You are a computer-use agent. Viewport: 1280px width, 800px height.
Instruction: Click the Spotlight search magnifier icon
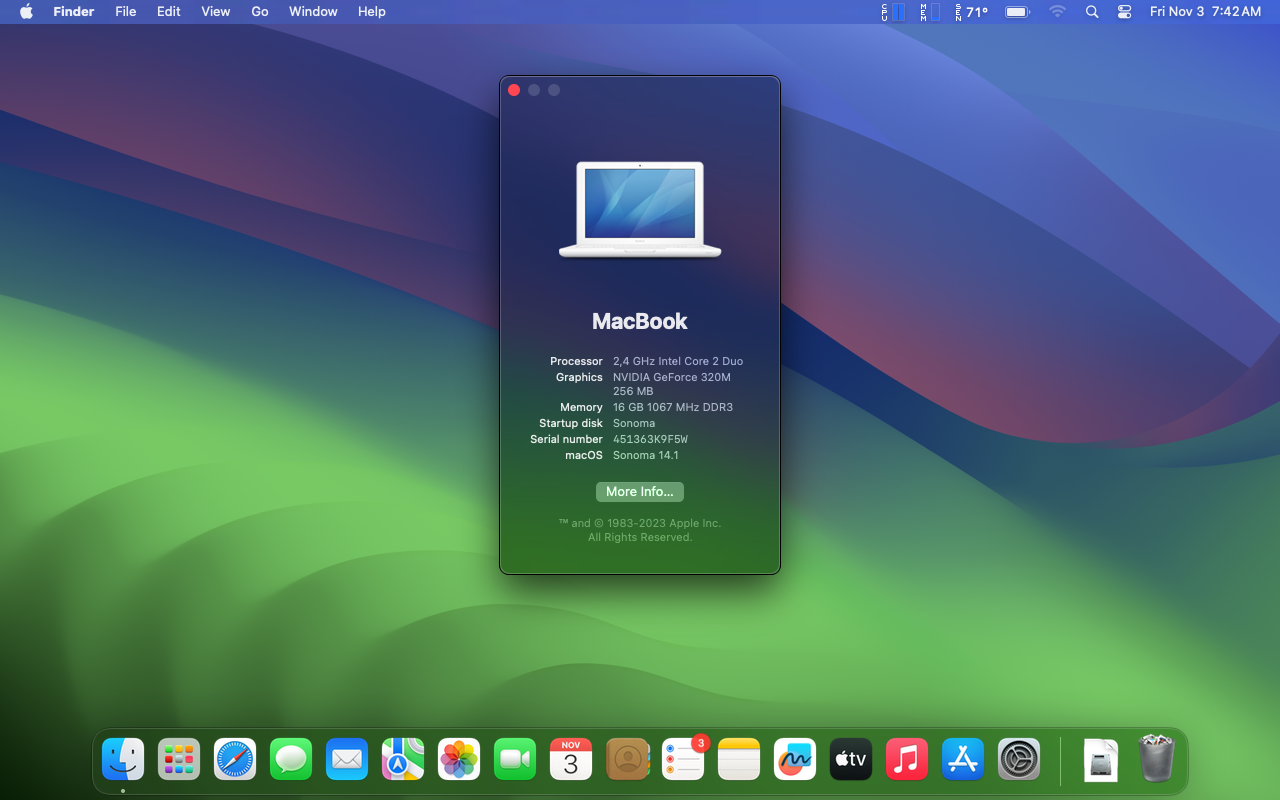[1092, 12]
